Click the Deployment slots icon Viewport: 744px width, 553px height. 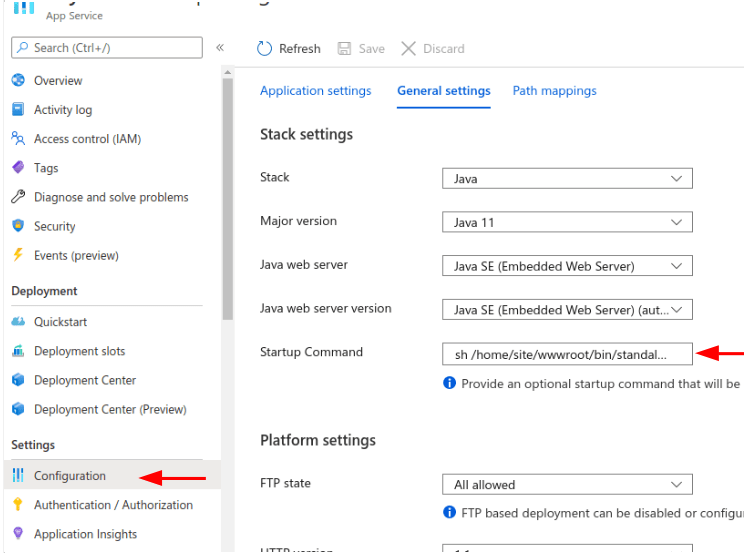pyautogui.click(x=18, y=351)
